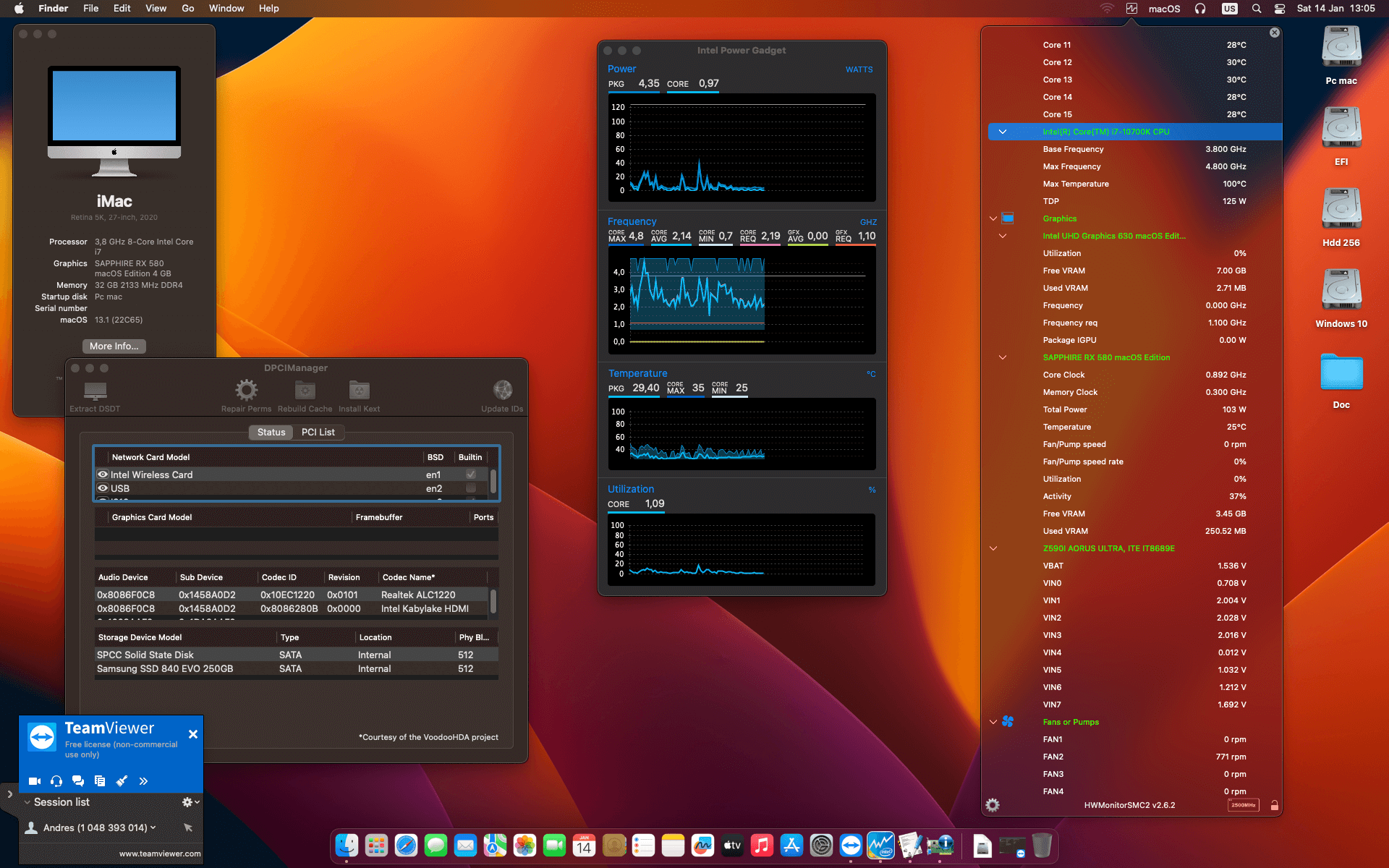Collapse SAPPHIRE RX 580 macOS Edition section
This screenshot has width=1389, height=868.
click(x=1003, y=357)
